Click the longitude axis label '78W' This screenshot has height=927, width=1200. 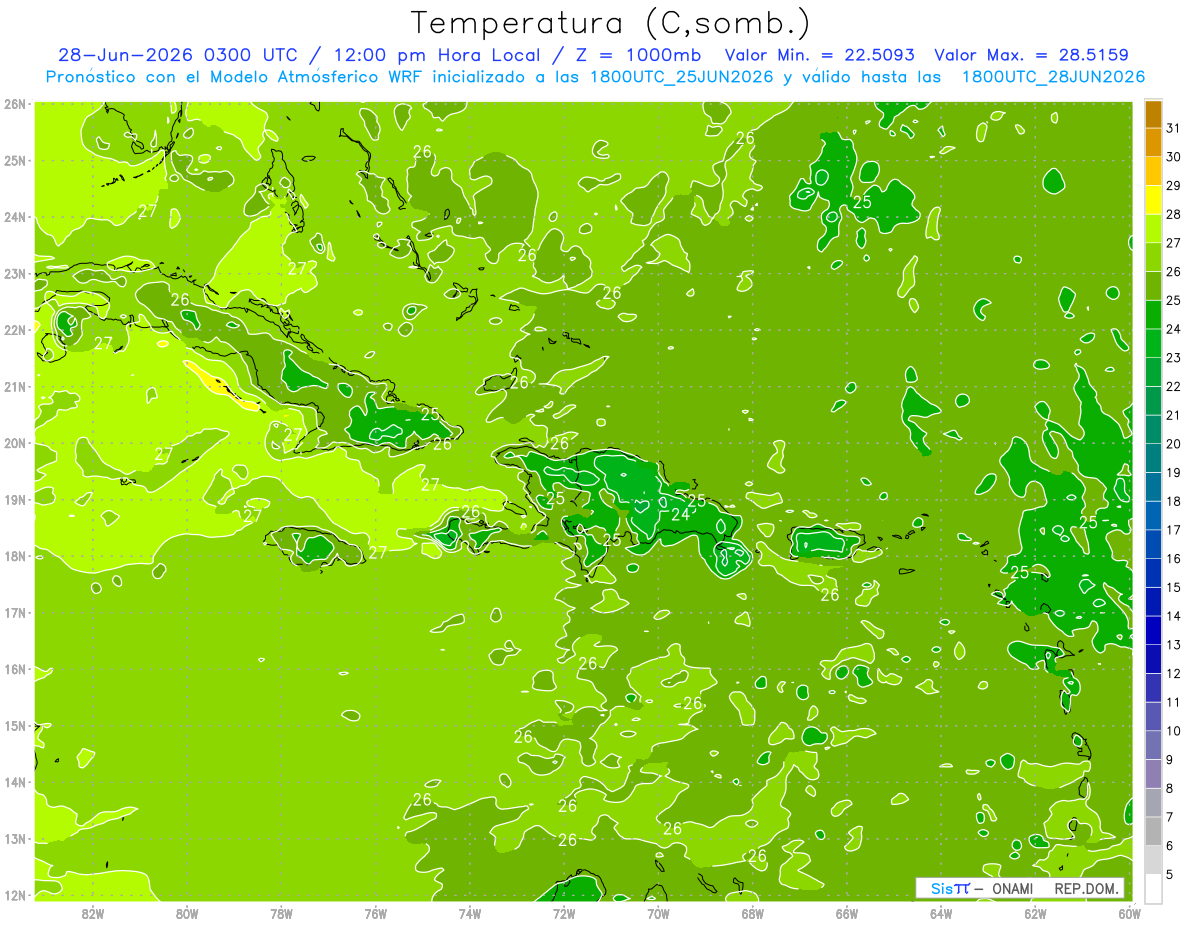tap(281, 913)
